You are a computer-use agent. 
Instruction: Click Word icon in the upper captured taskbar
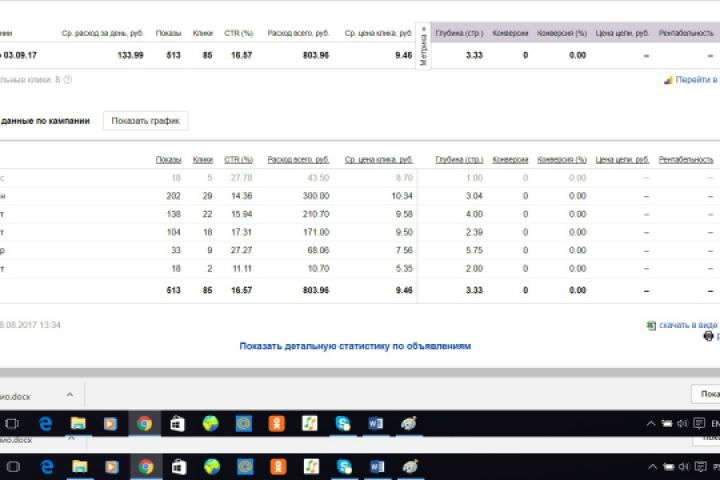click(x=376, y=424)
